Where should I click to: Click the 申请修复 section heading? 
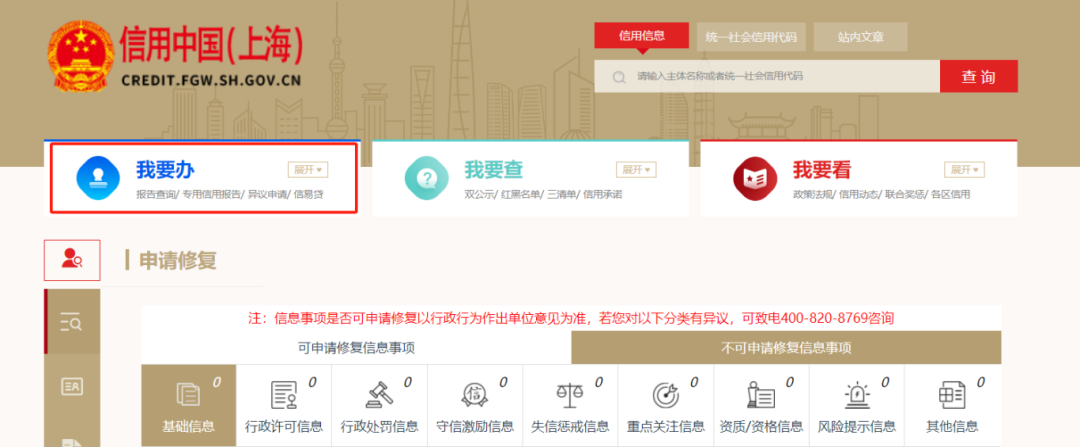pos(178,260)
